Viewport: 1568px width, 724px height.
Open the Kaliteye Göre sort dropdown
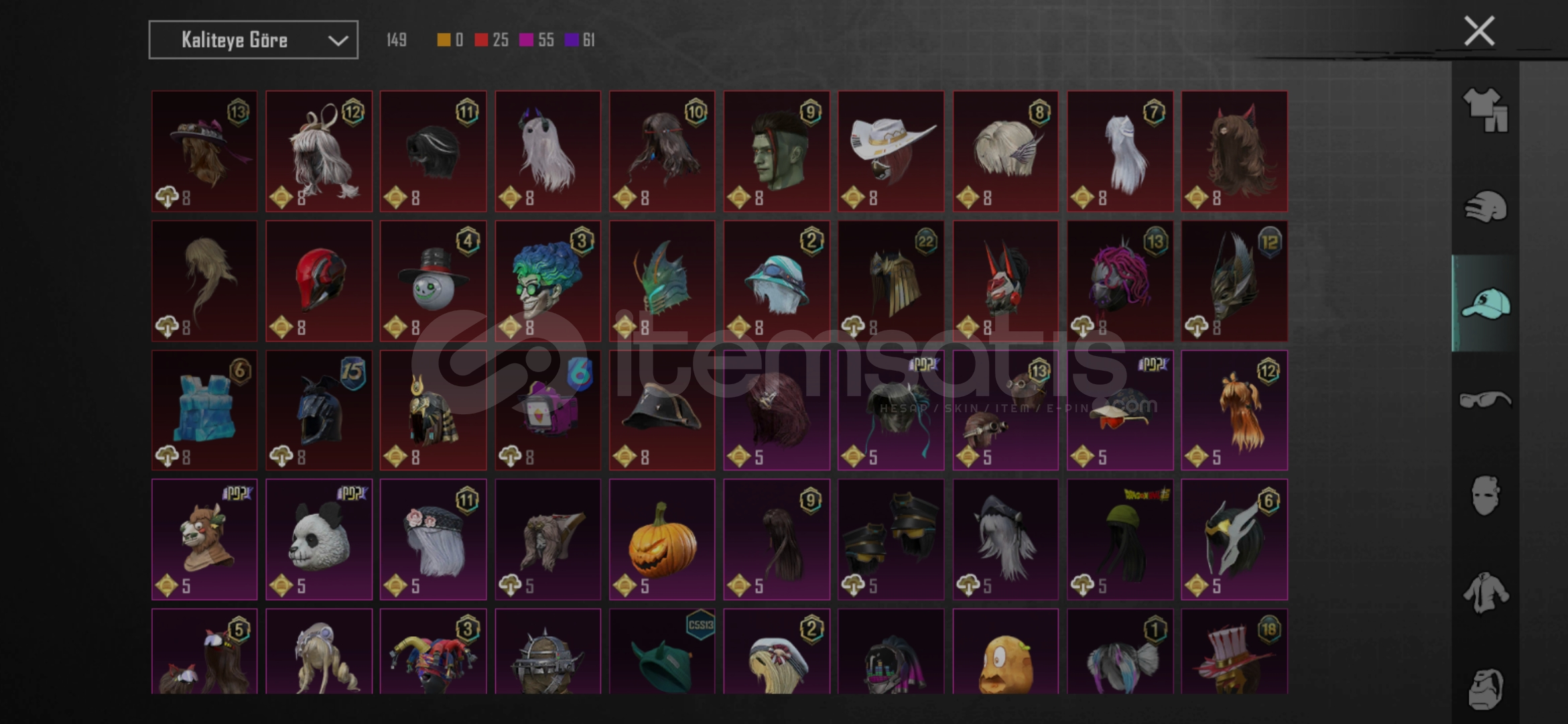[x=253, y=40]
